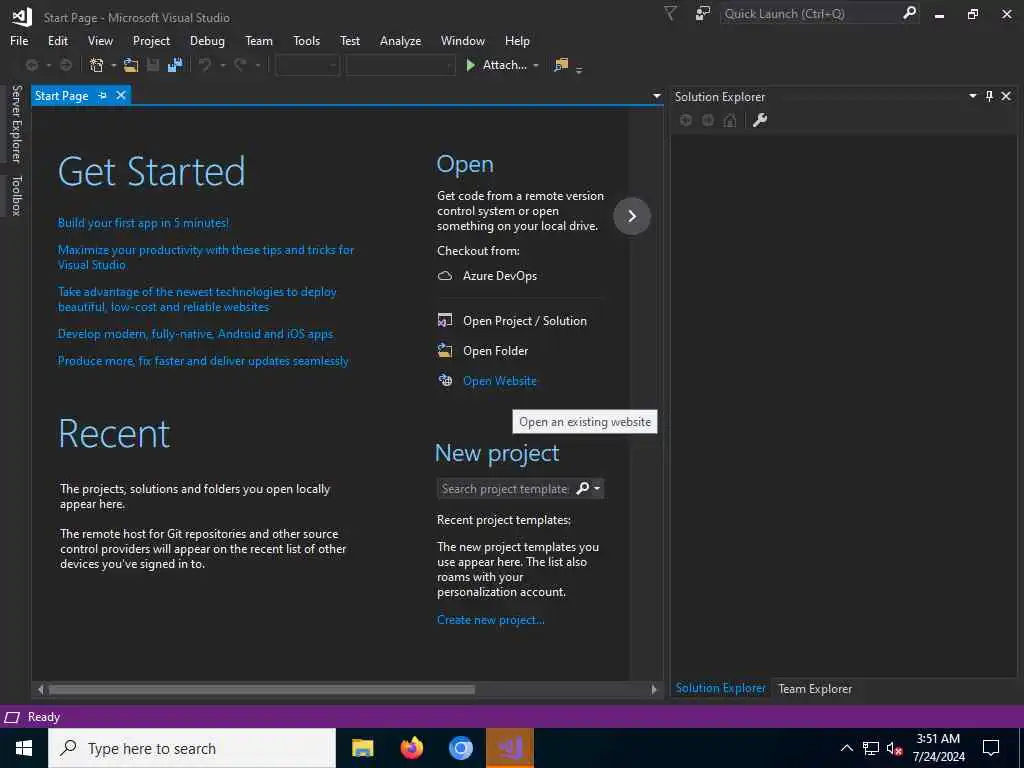Expand the Server Explorer side tab

coord(16,124)
